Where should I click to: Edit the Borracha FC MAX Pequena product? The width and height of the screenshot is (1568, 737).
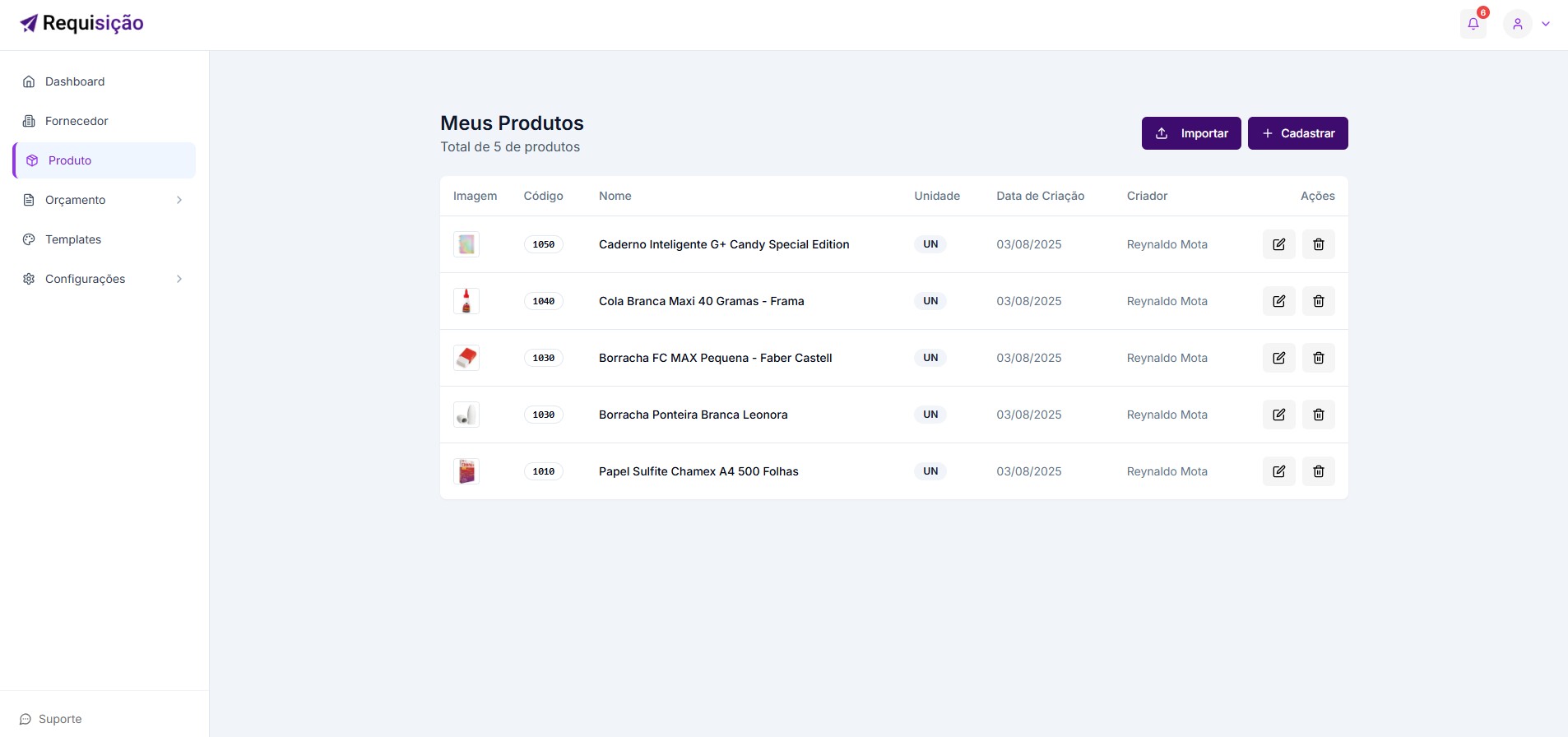(1278, 358)
